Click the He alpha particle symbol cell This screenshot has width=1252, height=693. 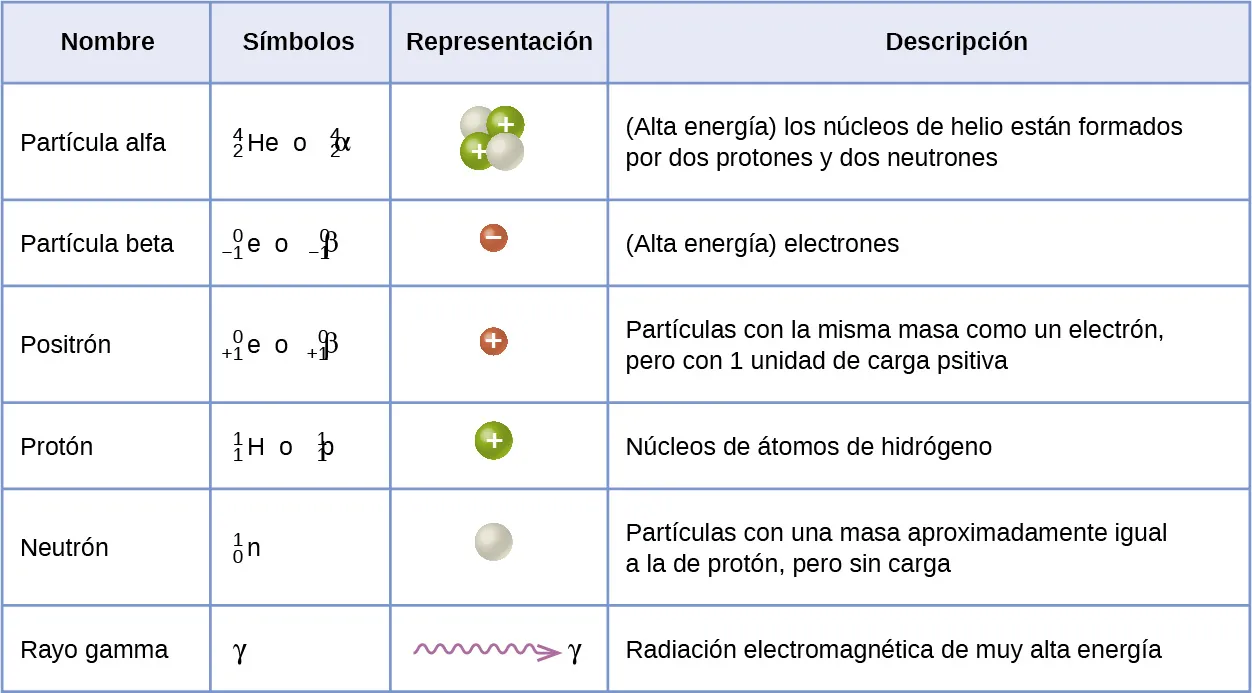291,143
